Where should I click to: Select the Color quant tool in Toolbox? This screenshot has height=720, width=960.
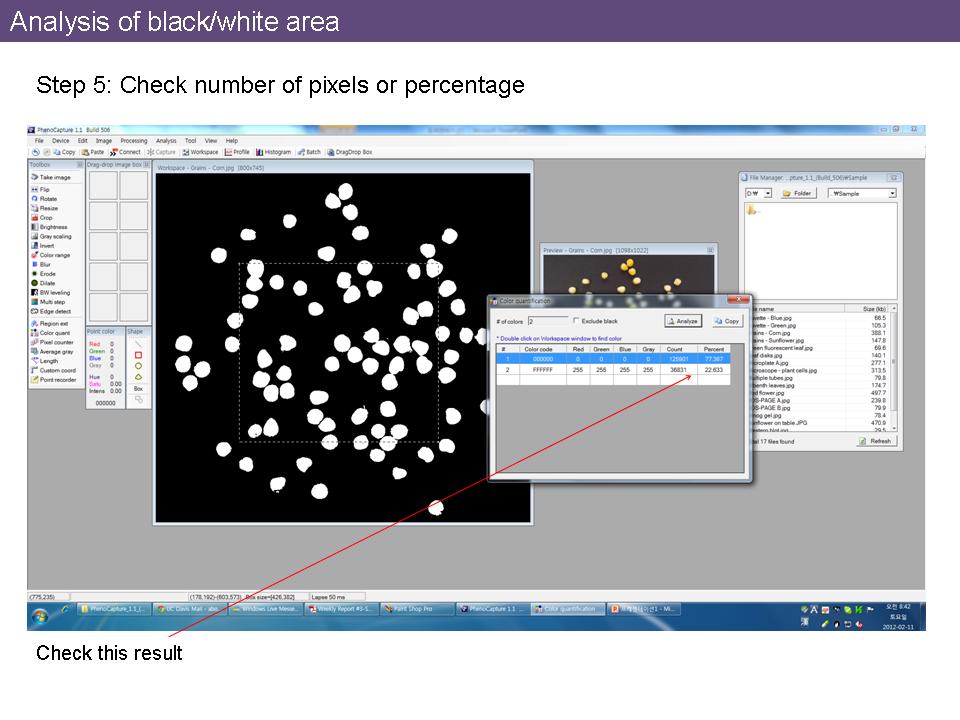click(x=54, y=333)
